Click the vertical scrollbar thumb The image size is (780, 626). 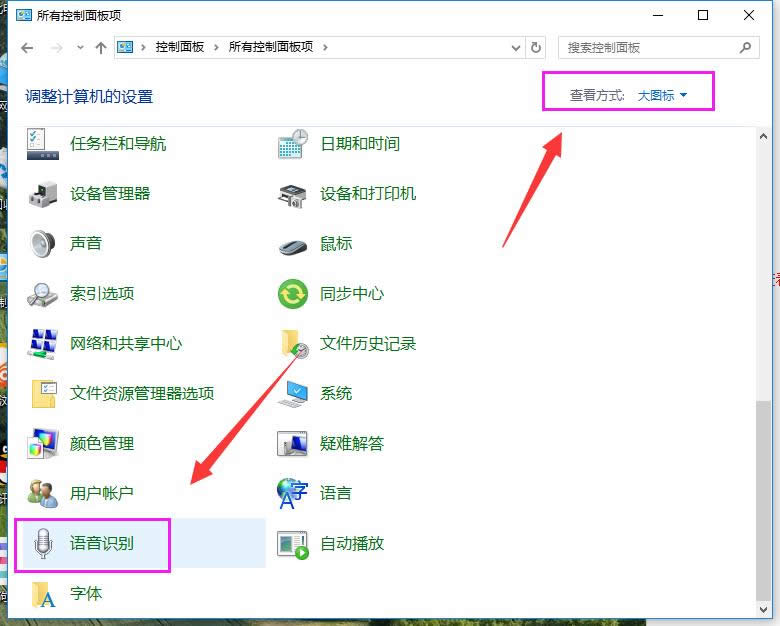click(x=763, y=500)
